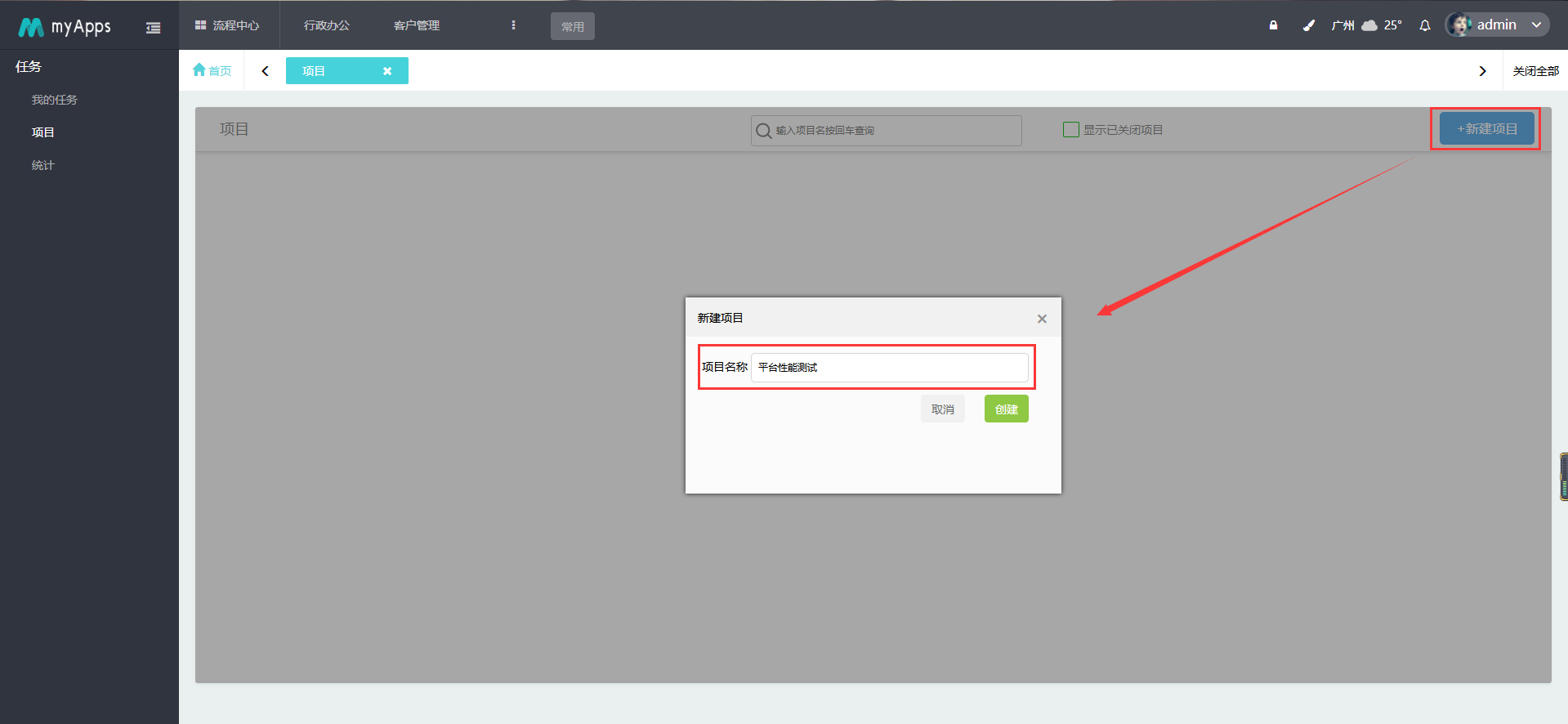This screenshot has width=1568, height=724.
Task: Click the 广州 weather cloud icon
Action: [1369, 25]
